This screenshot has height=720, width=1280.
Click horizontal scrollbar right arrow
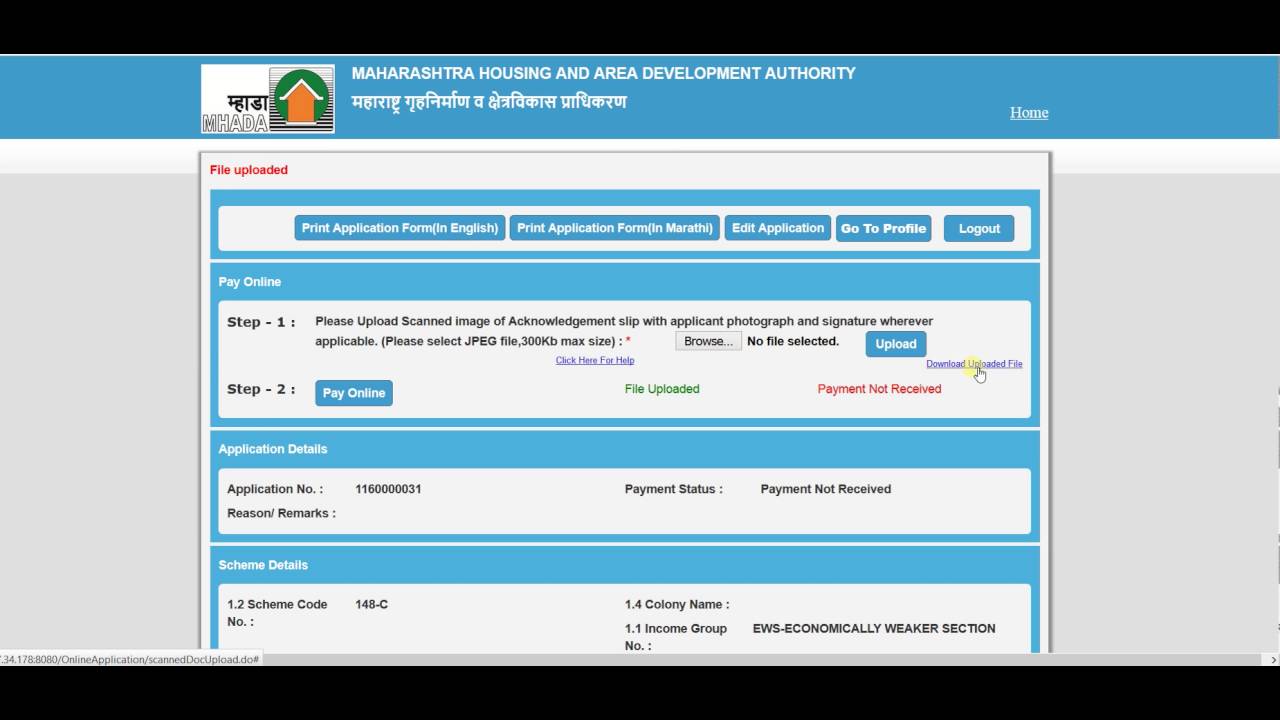(1273, 660)
